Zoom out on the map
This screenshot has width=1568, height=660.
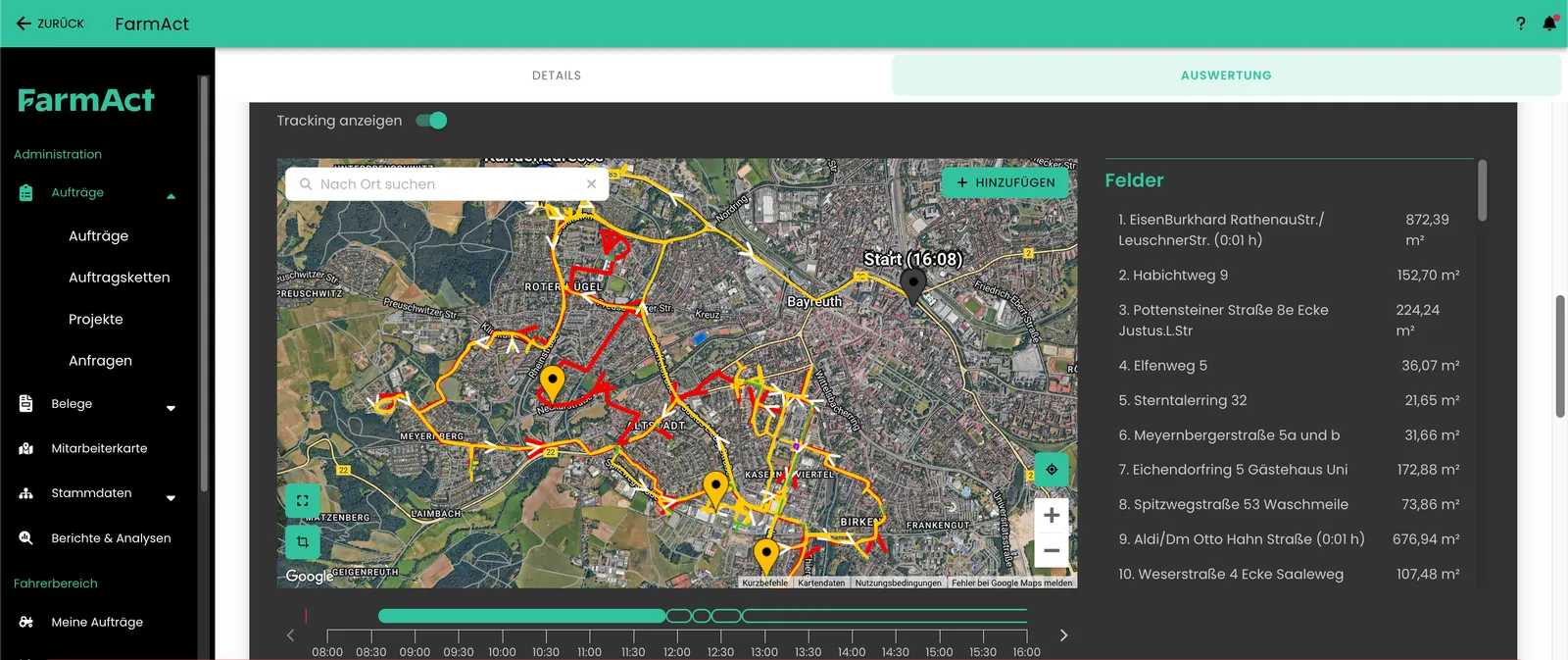point(1052,551)
